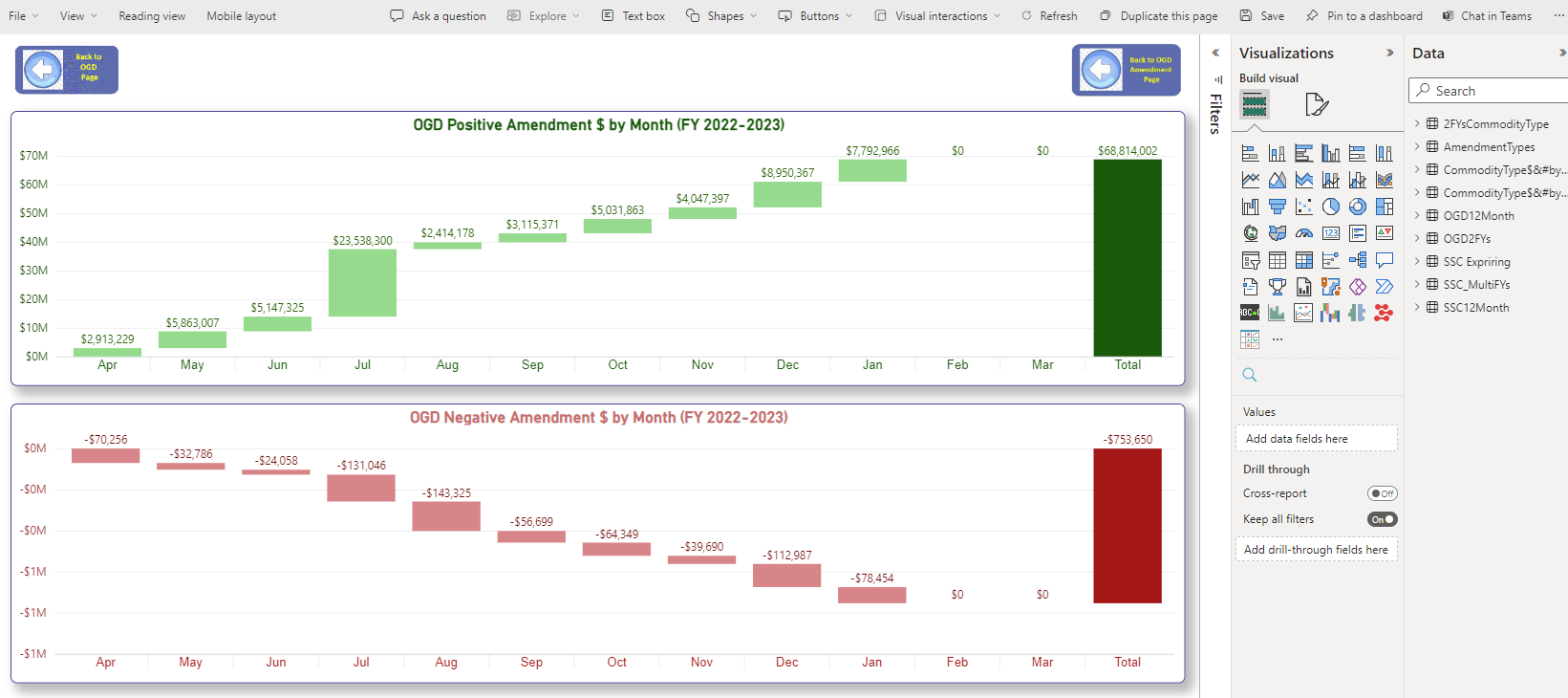Open Mobile layout
The height and width of the screenshot is (698, 1568).
(x=242, y=15)
